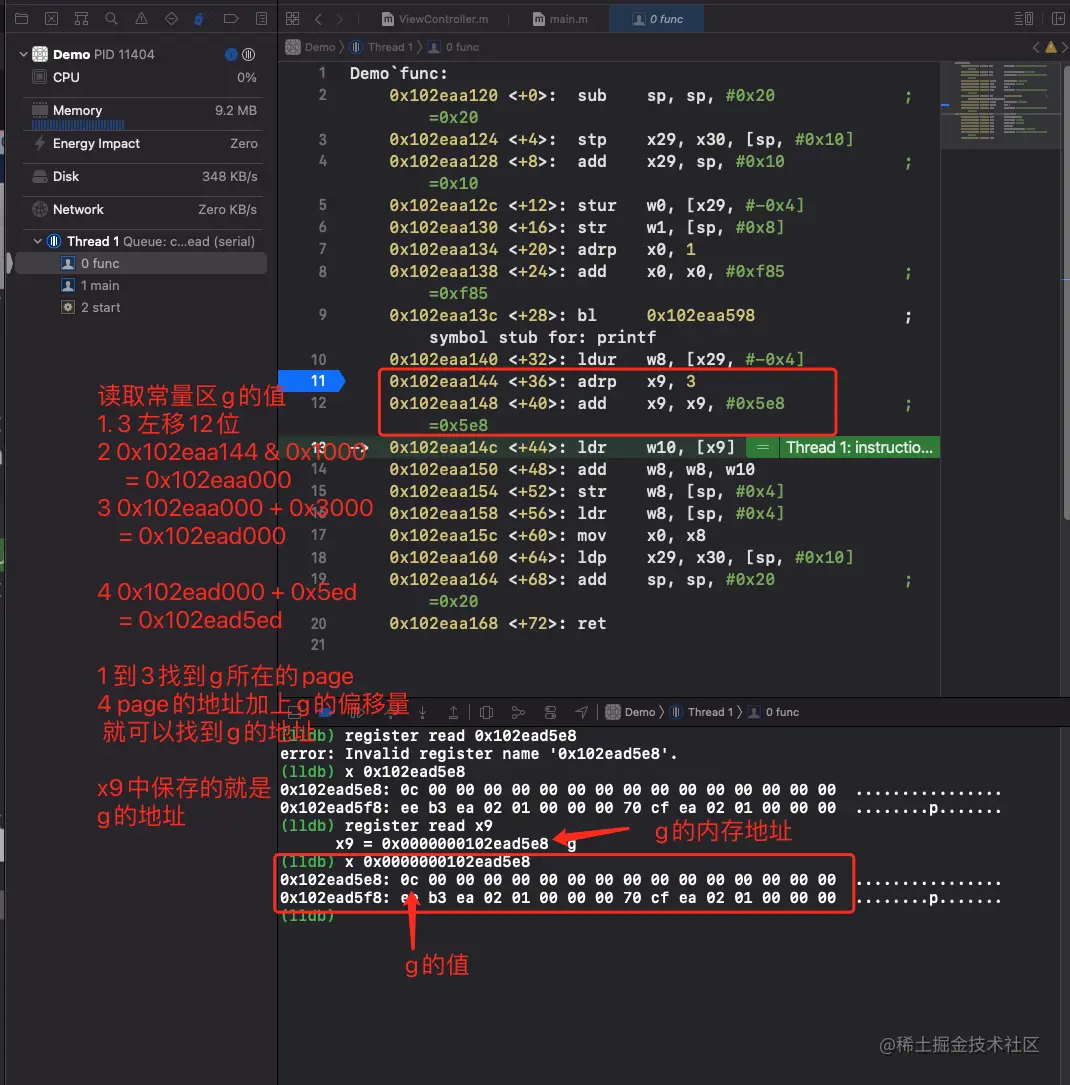Open the Breakpoint navigator tag icon
The width and height of the screenshot is (1070, 1085).
click(231, 19)
